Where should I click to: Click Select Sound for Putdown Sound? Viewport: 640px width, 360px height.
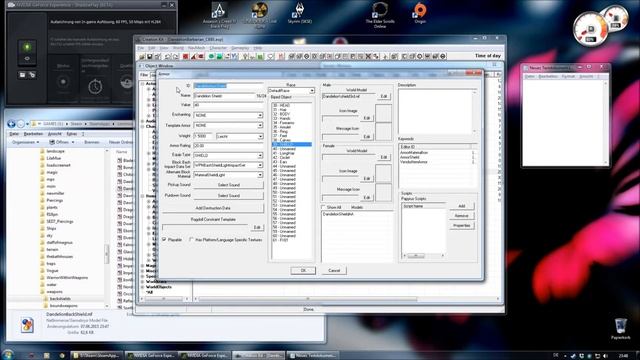click(229, 196)
